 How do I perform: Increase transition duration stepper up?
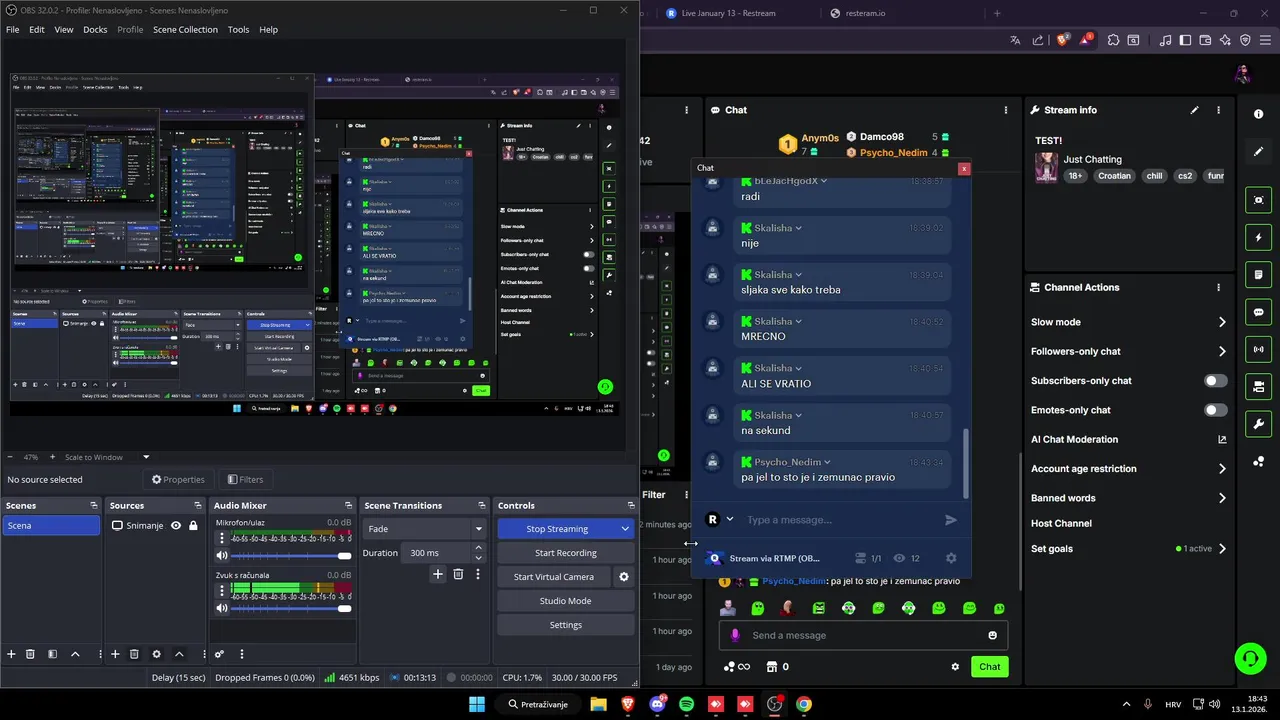click(x=478, y=548)
